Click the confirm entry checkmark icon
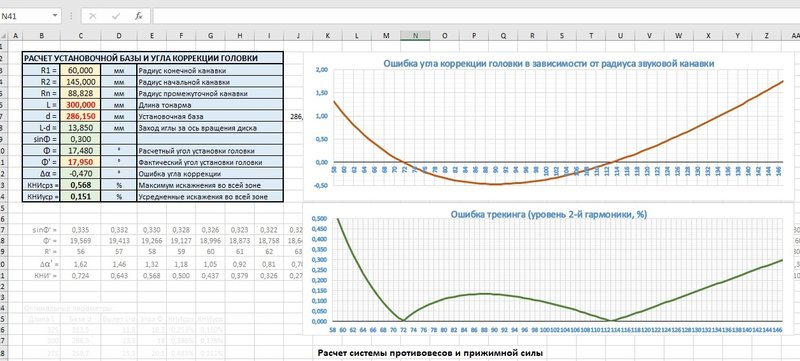The height and width of the screenshot is (361, 800). [116, 16]
